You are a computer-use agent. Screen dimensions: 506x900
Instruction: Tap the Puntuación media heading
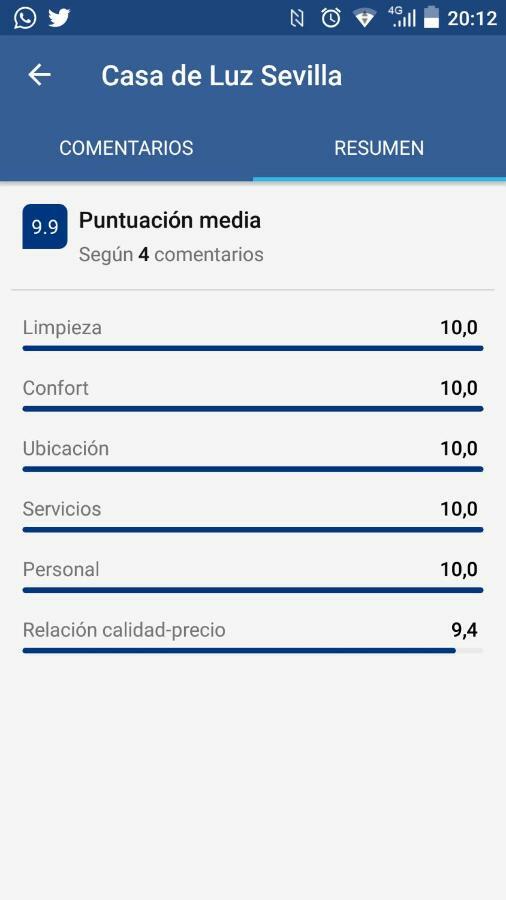click(170, 220)
